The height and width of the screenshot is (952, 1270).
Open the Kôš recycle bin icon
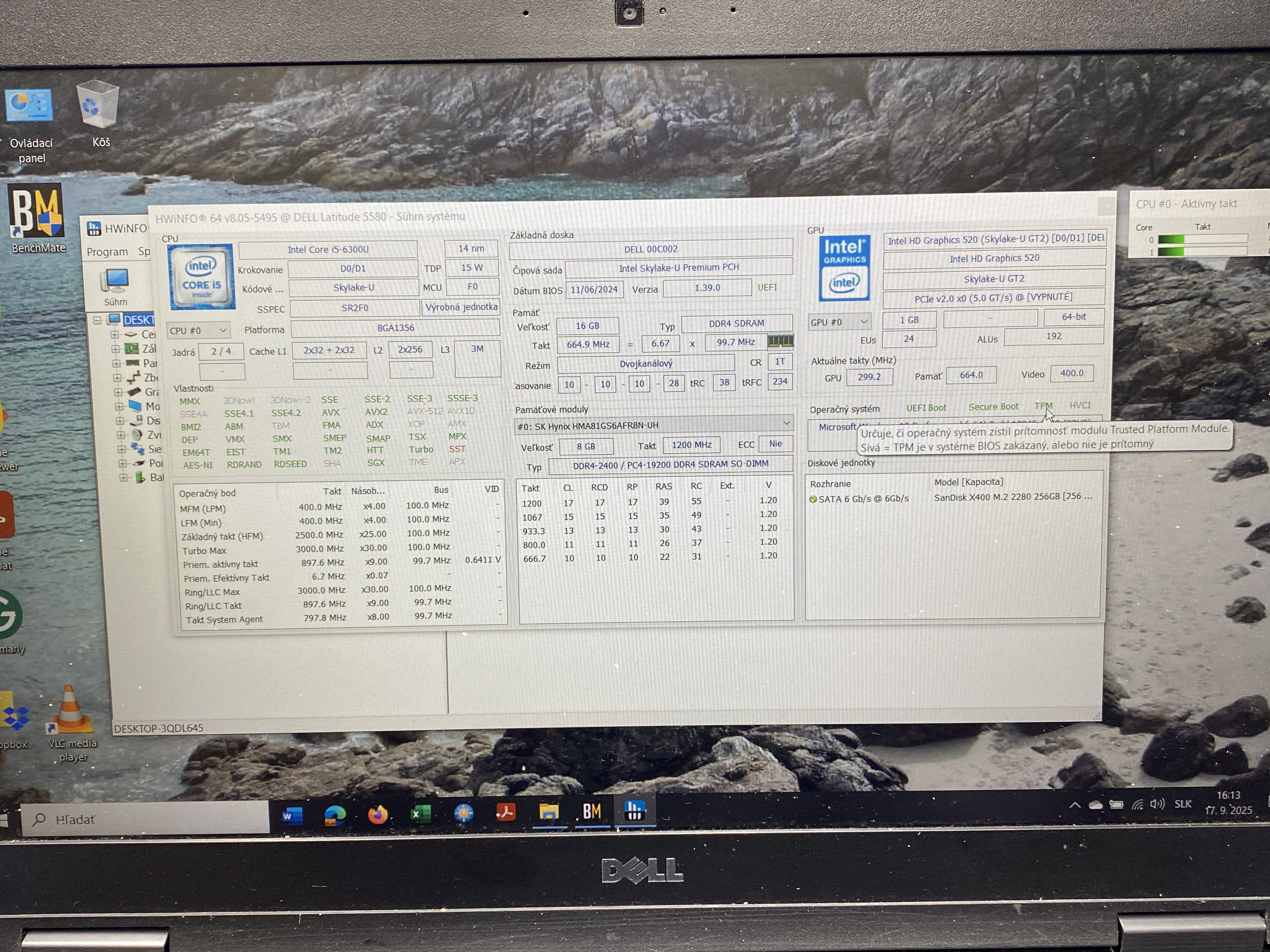99,113
